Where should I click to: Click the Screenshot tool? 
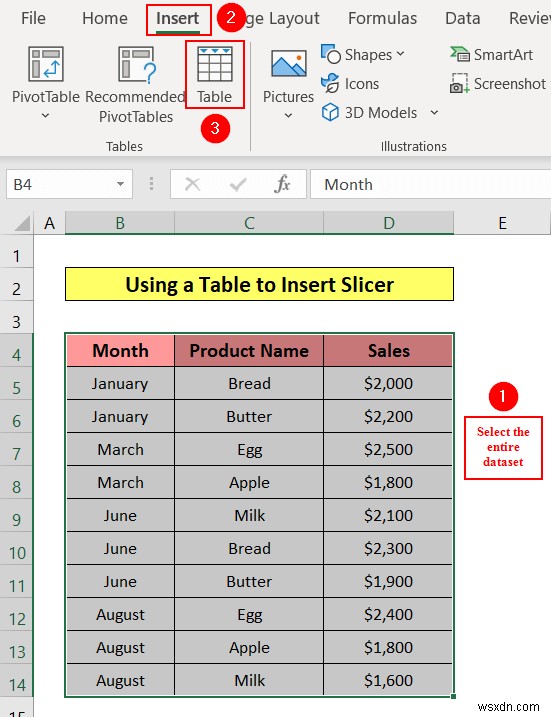click(498, 84)
